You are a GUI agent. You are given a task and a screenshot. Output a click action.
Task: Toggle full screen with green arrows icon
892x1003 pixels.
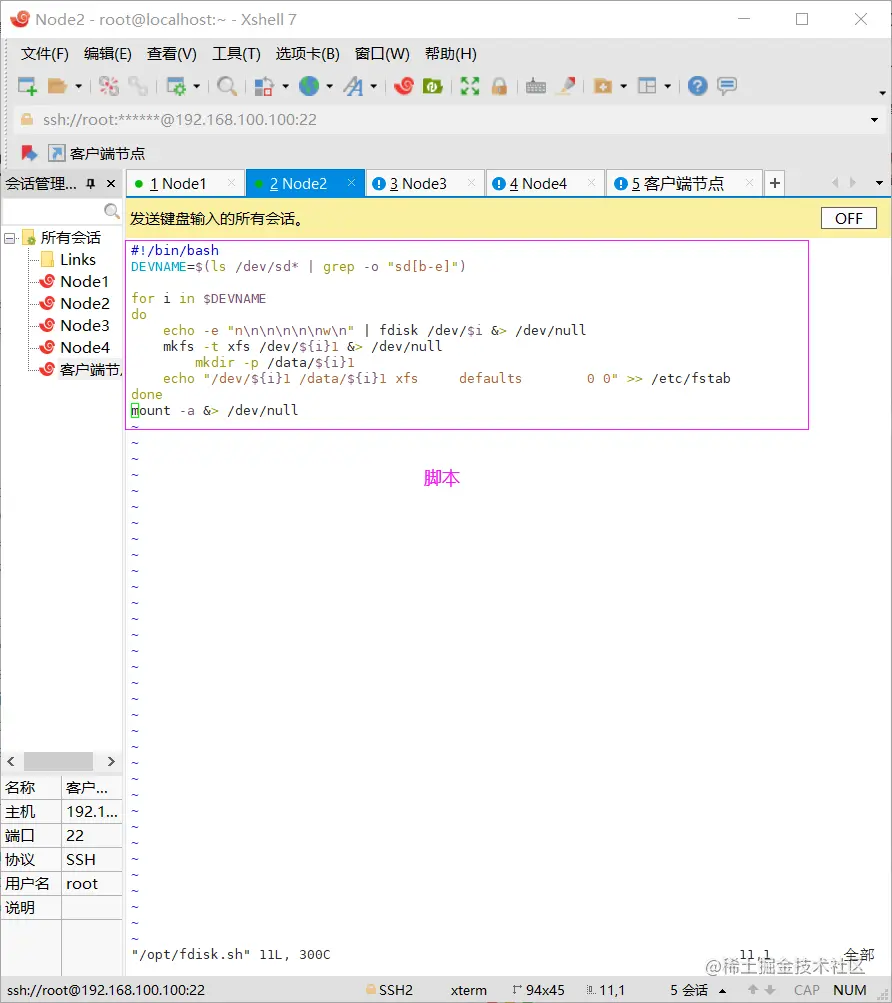click(470, 86)
